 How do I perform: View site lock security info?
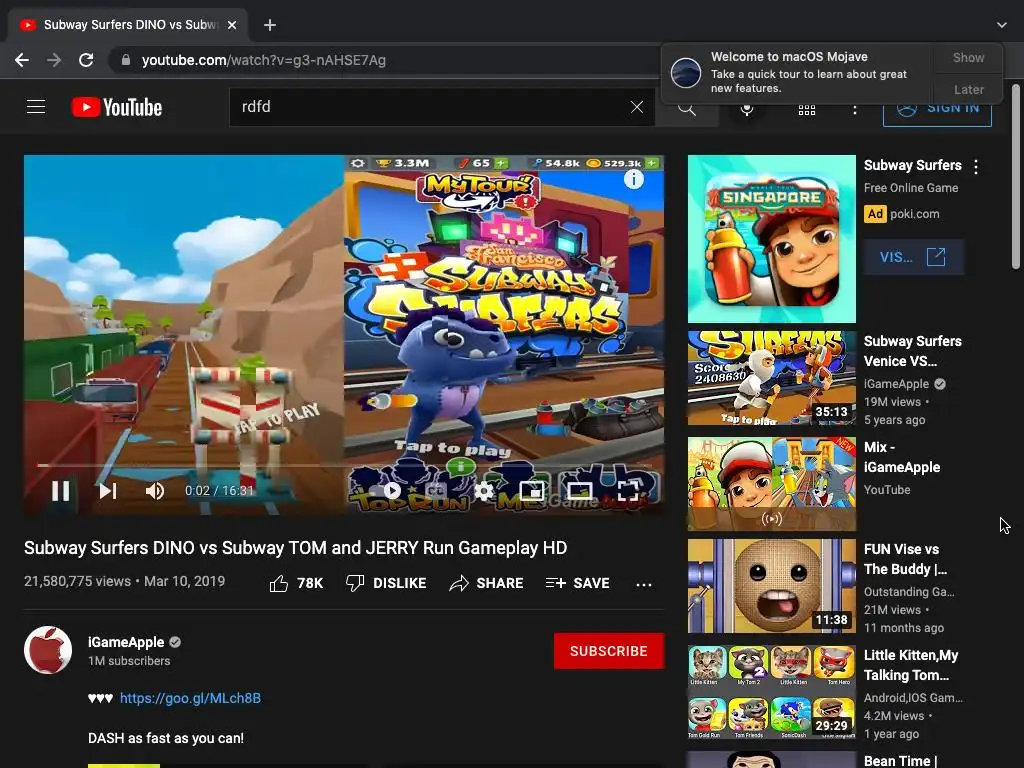click(x=126, y=60)
